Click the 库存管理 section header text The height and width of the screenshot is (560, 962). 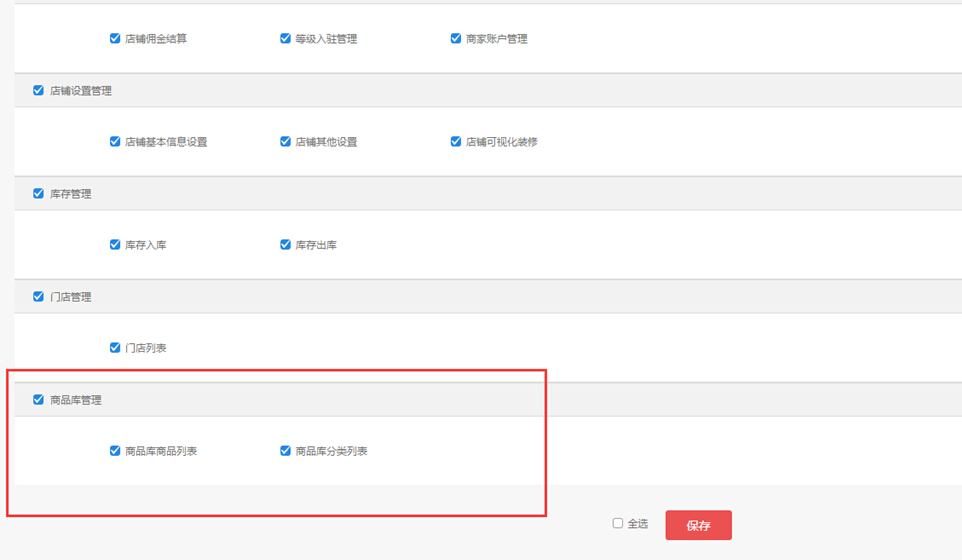[71, 194]
